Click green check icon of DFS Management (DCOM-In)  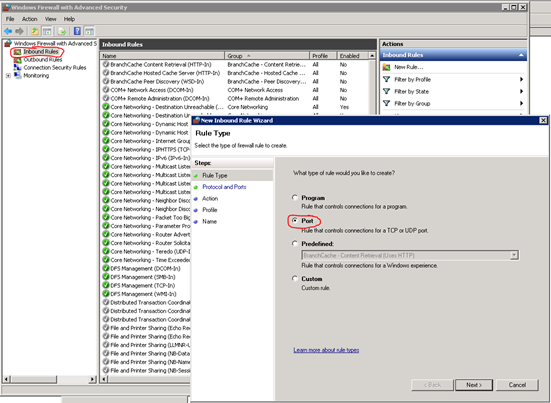point(106,268)
